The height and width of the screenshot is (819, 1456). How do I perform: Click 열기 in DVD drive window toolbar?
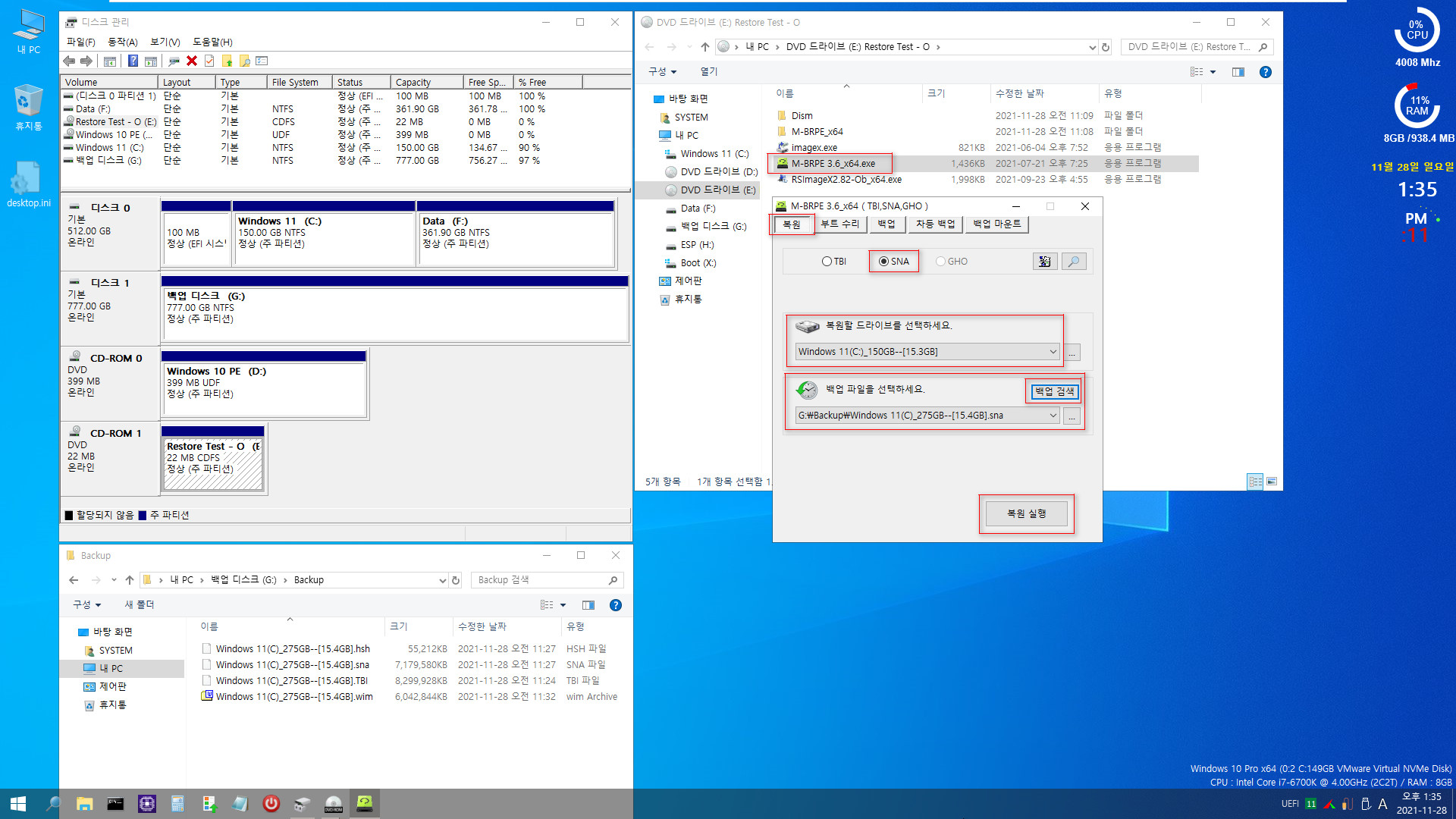pyautogui.click(x=709, y=72)
